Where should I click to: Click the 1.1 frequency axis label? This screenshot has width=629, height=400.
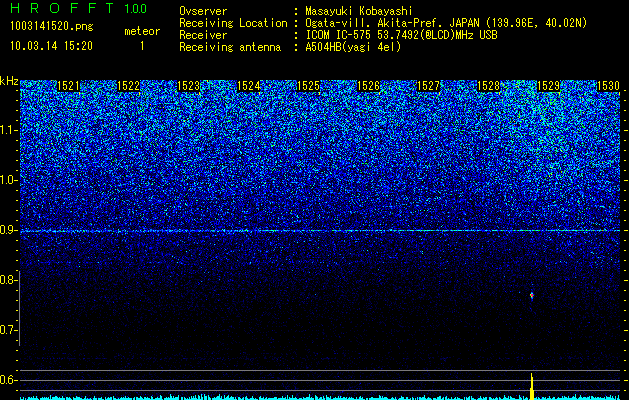click(x=8, y=130)
